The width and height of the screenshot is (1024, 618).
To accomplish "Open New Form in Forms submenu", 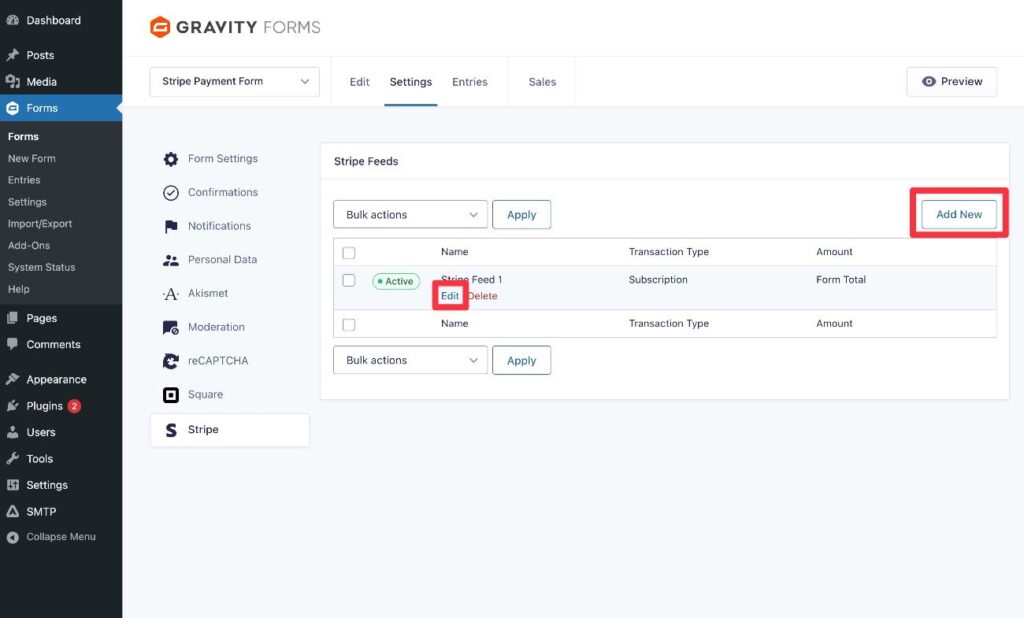I will 31,158.
